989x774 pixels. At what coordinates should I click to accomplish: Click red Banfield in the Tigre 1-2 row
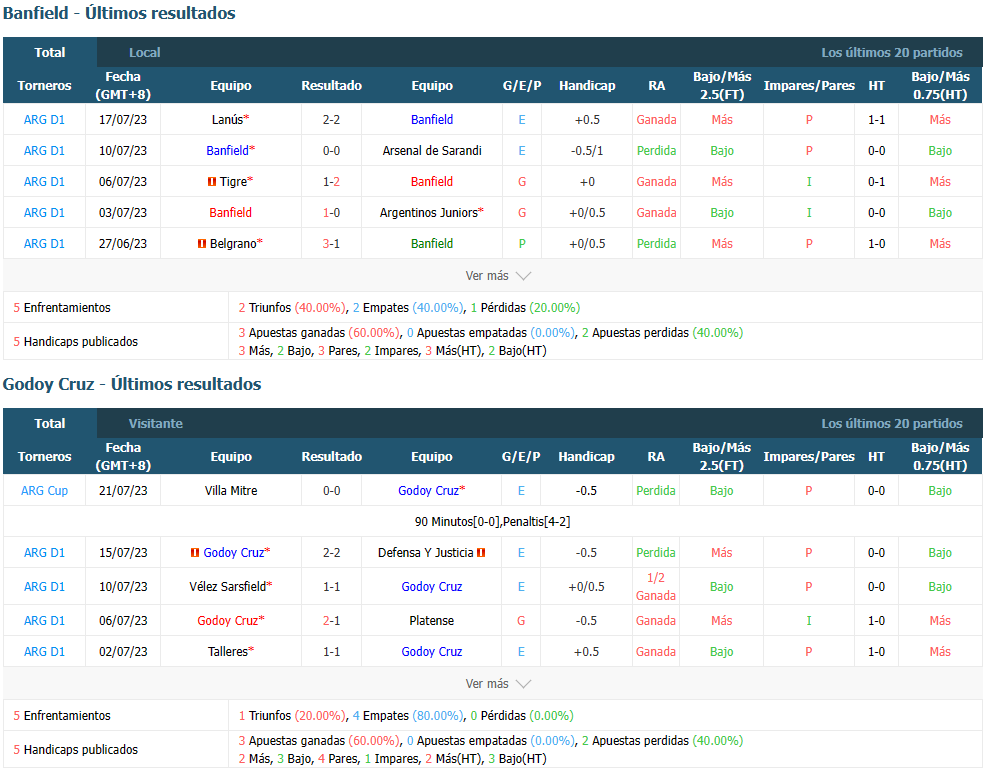432,181
